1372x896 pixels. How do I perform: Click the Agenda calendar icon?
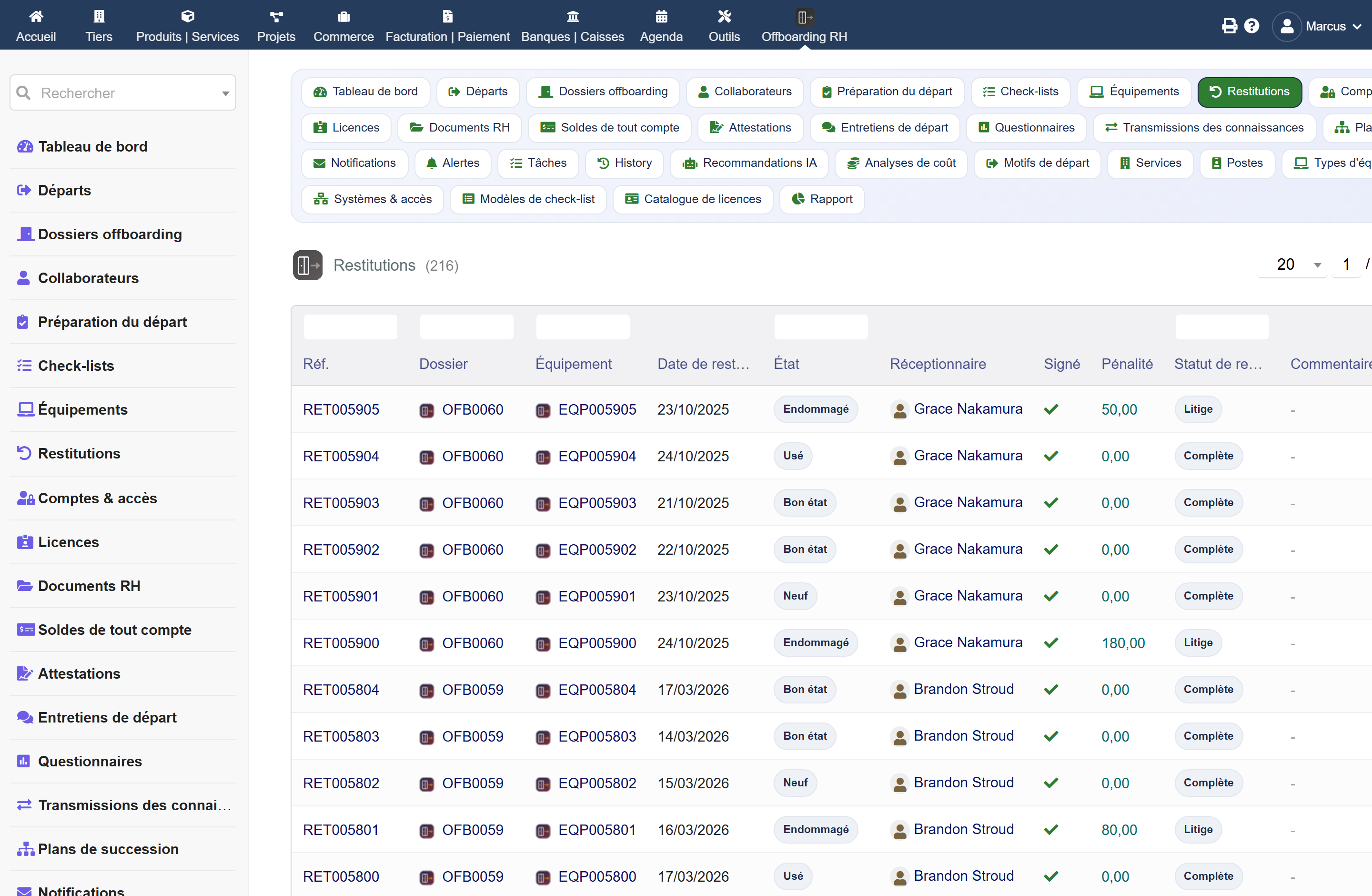(x=661, y=16)
